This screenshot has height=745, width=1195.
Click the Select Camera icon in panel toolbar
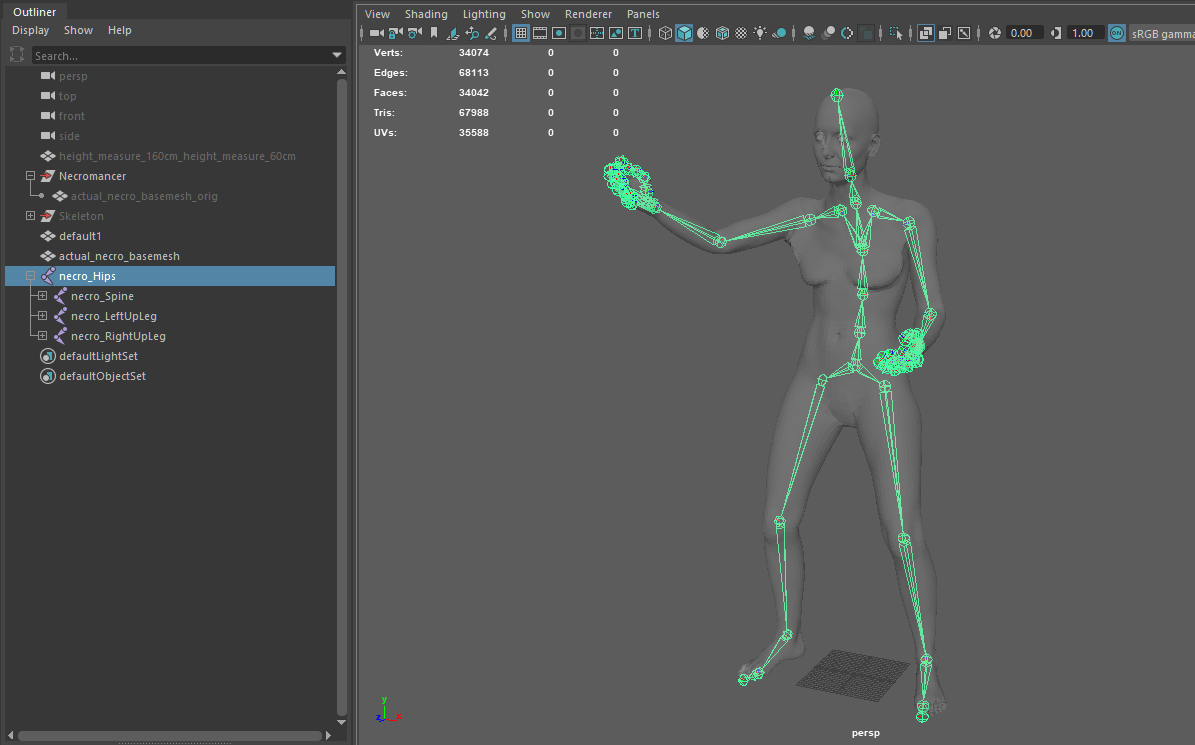[376, 33]
